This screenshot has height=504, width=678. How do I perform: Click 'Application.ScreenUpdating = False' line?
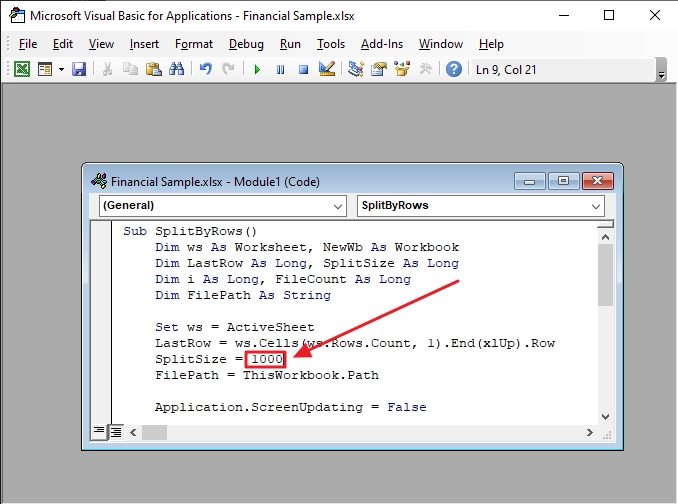(x=291, y=407)
